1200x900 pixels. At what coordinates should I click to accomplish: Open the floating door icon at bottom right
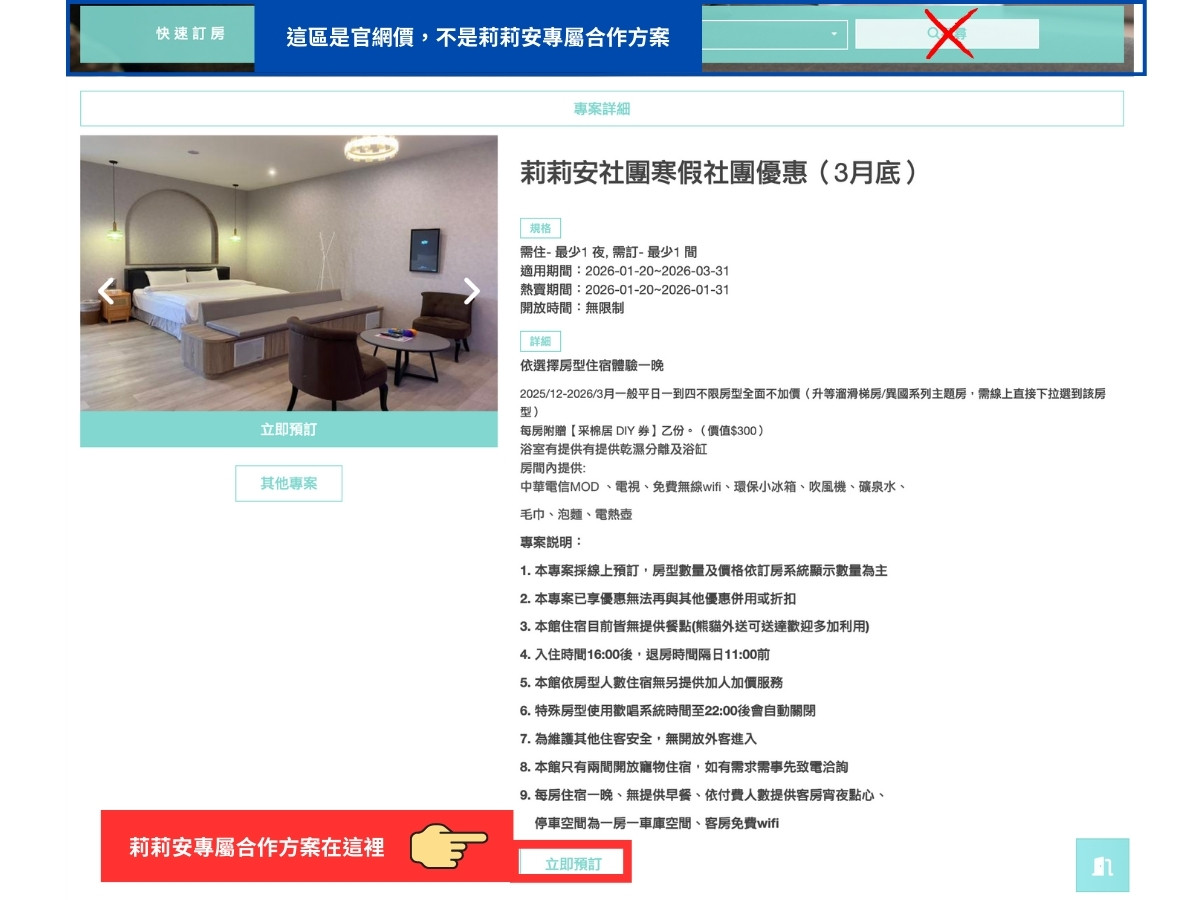click(1102, 864)
